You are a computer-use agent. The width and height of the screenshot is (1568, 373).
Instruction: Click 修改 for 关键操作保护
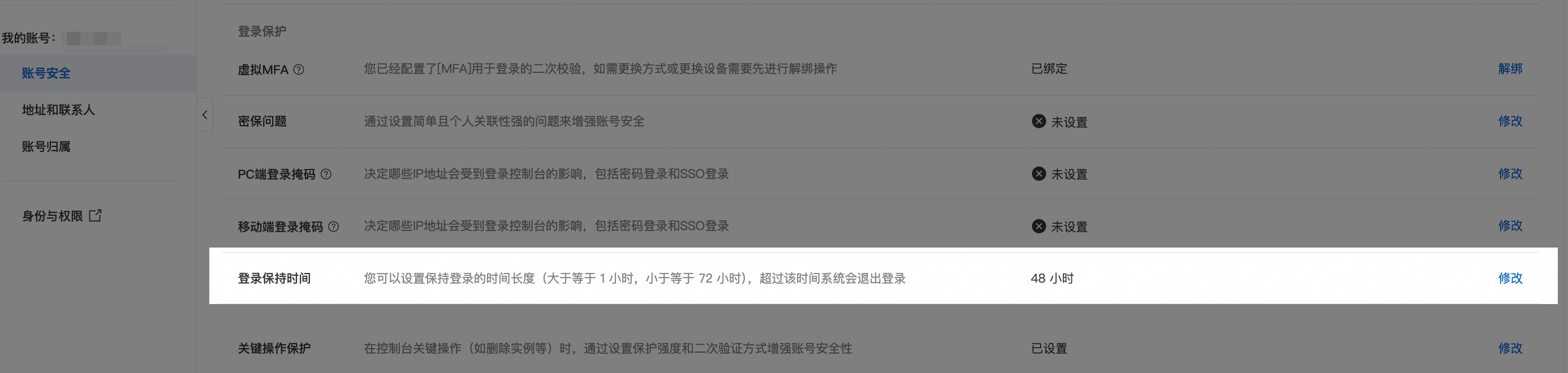[x=1510, y=348]
